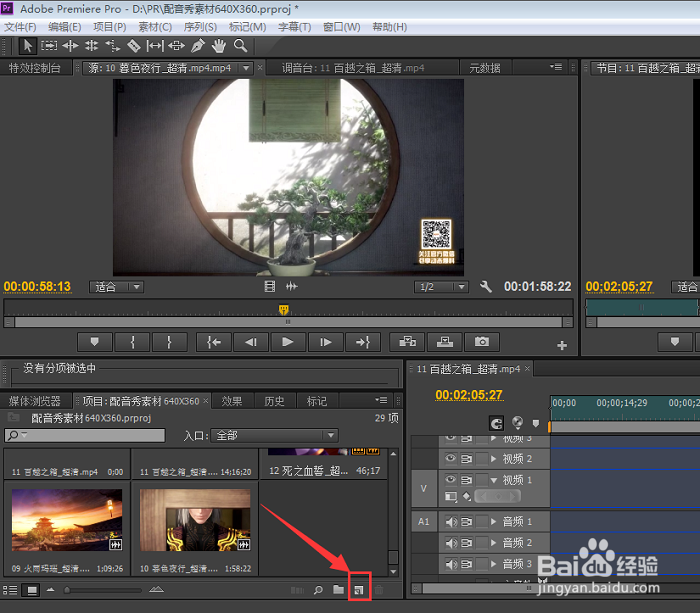Step back one frame in source monitor

tap(251, 342)
